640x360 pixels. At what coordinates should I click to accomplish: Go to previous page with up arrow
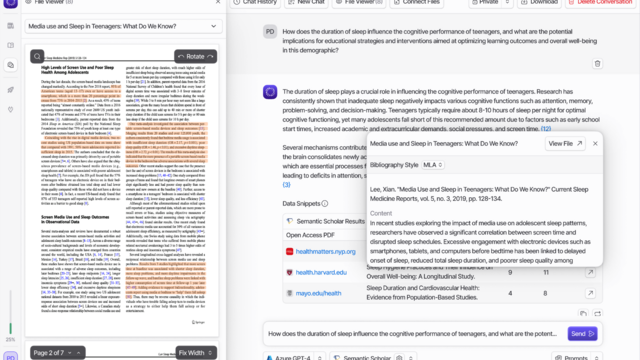tap(79, 353)
